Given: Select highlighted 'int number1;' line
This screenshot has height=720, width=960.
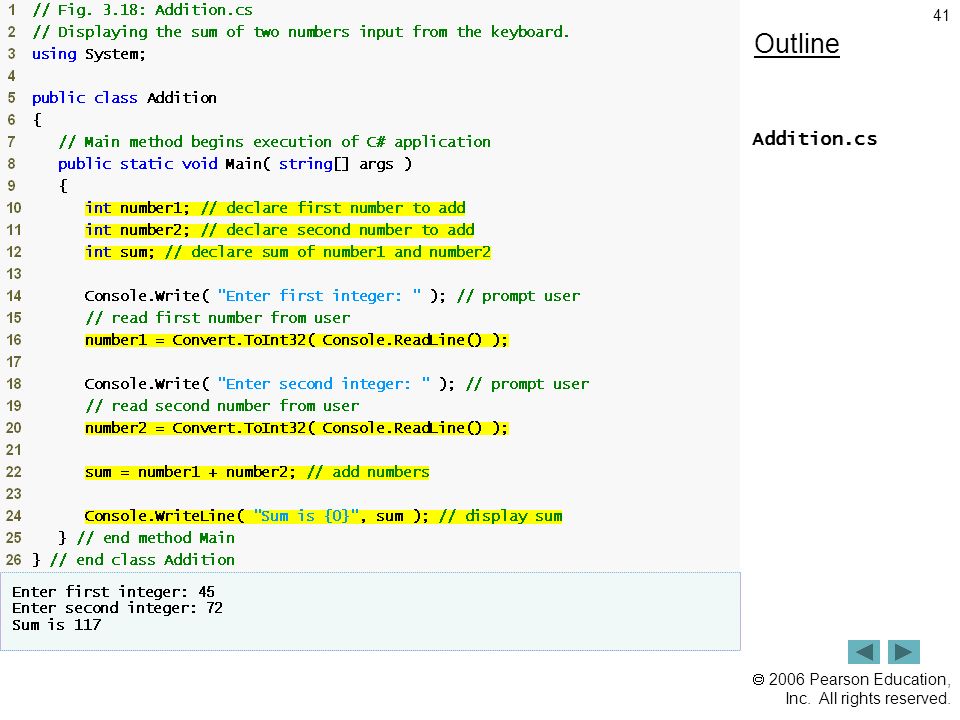Looking at the screenshot, I should [x=276, y=208].
